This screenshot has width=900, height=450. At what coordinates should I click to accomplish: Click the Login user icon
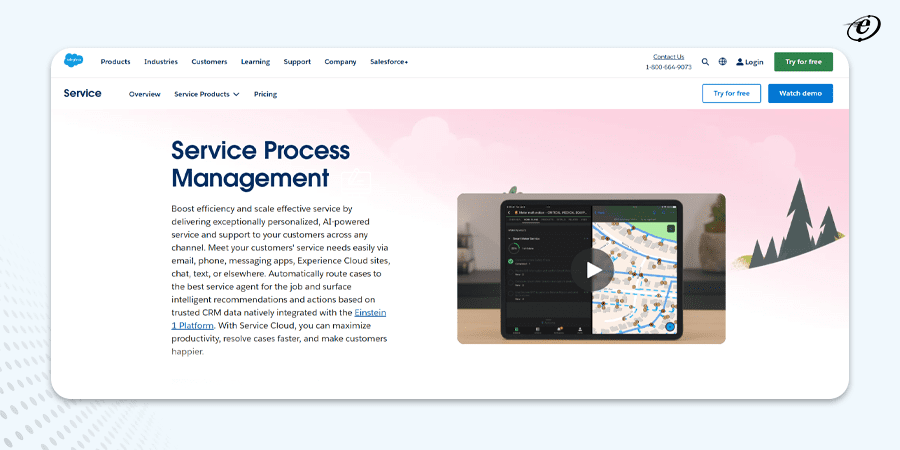coord(740,62)
